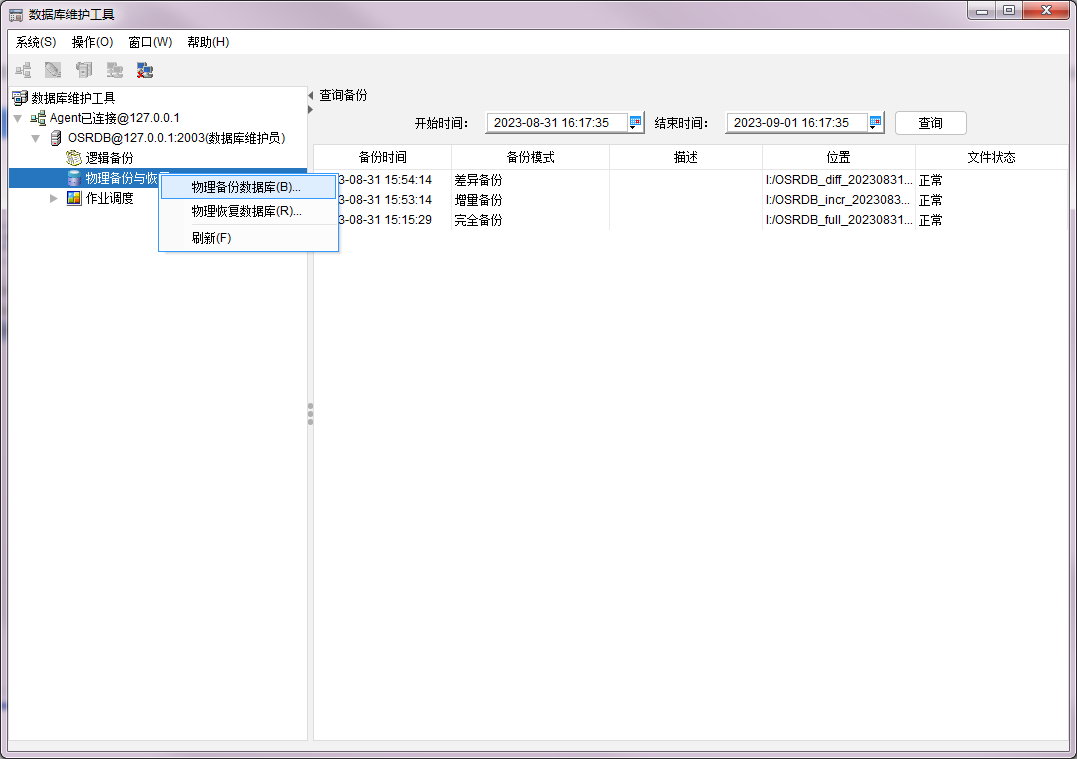Click the panel splitter collapse arrow
The width and height of the screenshot is (1077, 759).
tap(310, 96)
